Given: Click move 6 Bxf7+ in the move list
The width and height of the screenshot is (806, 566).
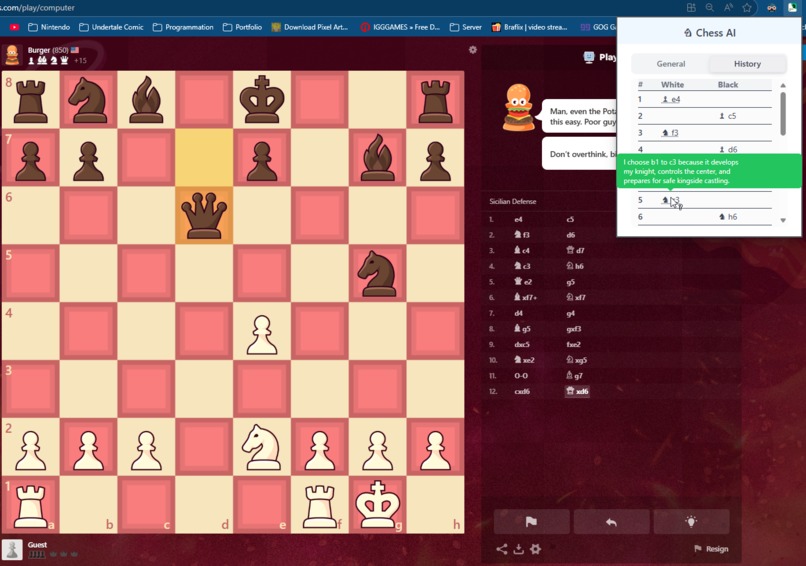Looking at the screenshot, I should (x=525, y=297).
